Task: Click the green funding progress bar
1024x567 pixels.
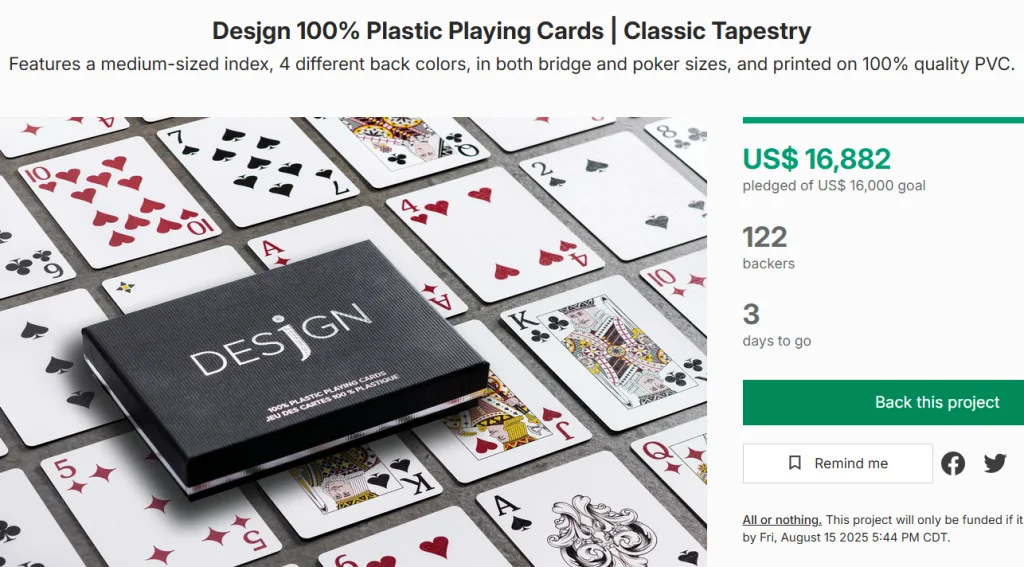Action: point(883,120)
